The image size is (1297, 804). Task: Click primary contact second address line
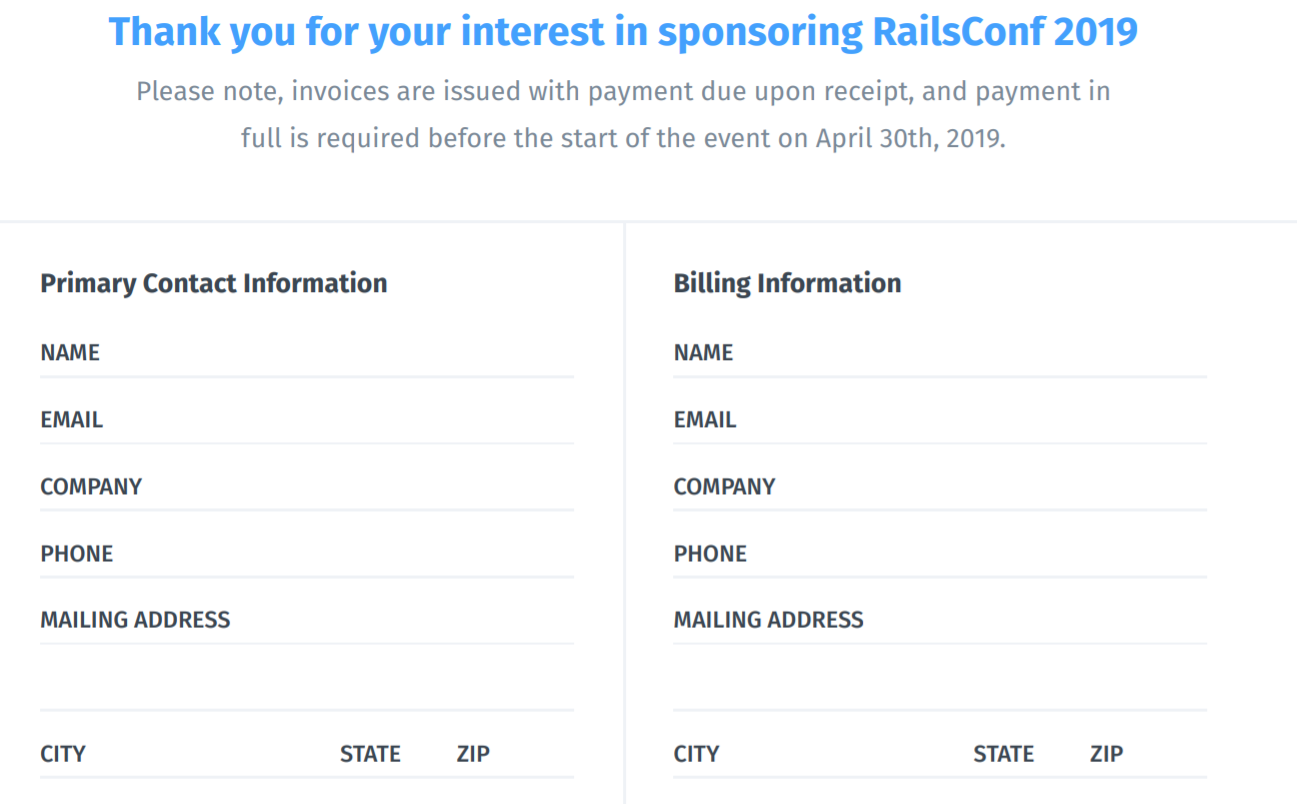pyautogui.click(x=306, y=687)
